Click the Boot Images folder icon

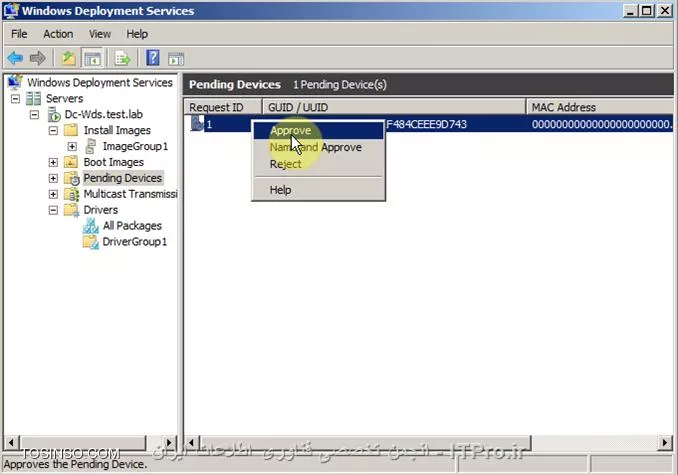pos(71,162)
